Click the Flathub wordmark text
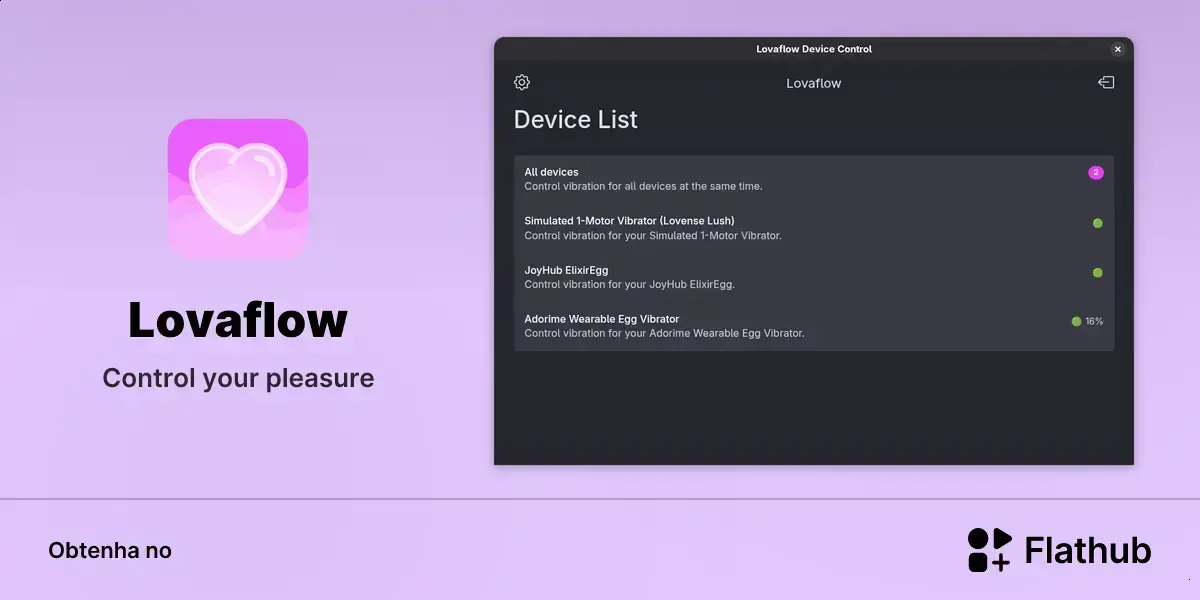The image size is (1200, 600). click(1088, 550)
